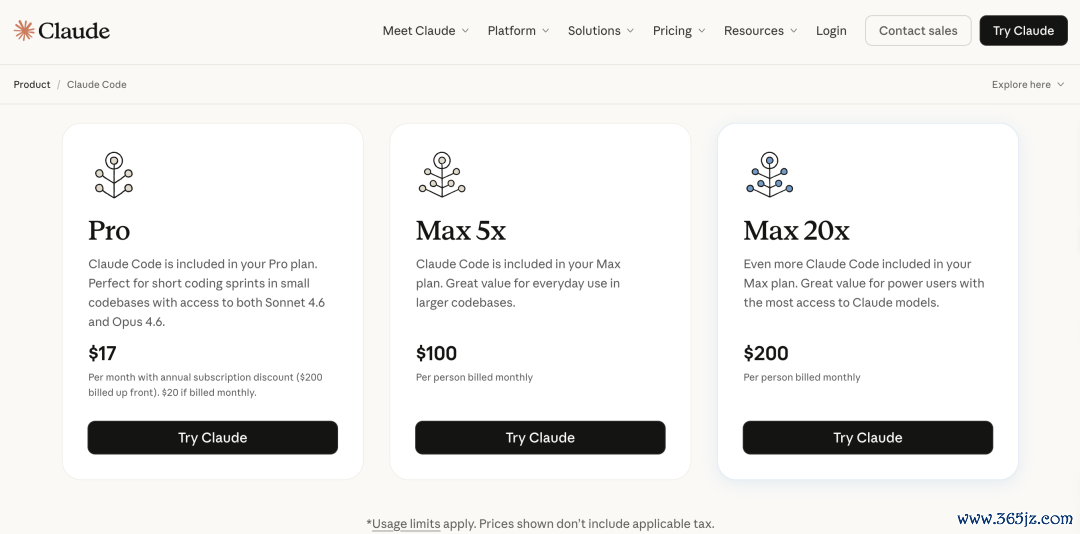Choose Try Claude under the Pro plan
This screenshot has height=534, width=1080.
click(213, 438)
